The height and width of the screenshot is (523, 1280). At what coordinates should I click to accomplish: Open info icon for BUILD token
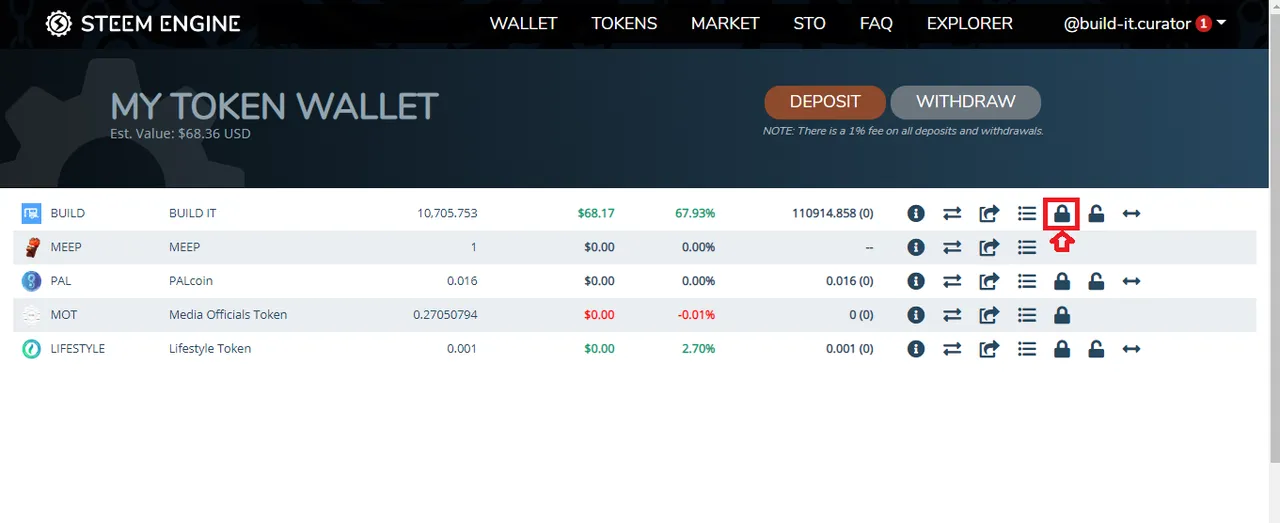pyautogui.click(x=916, y=213)
